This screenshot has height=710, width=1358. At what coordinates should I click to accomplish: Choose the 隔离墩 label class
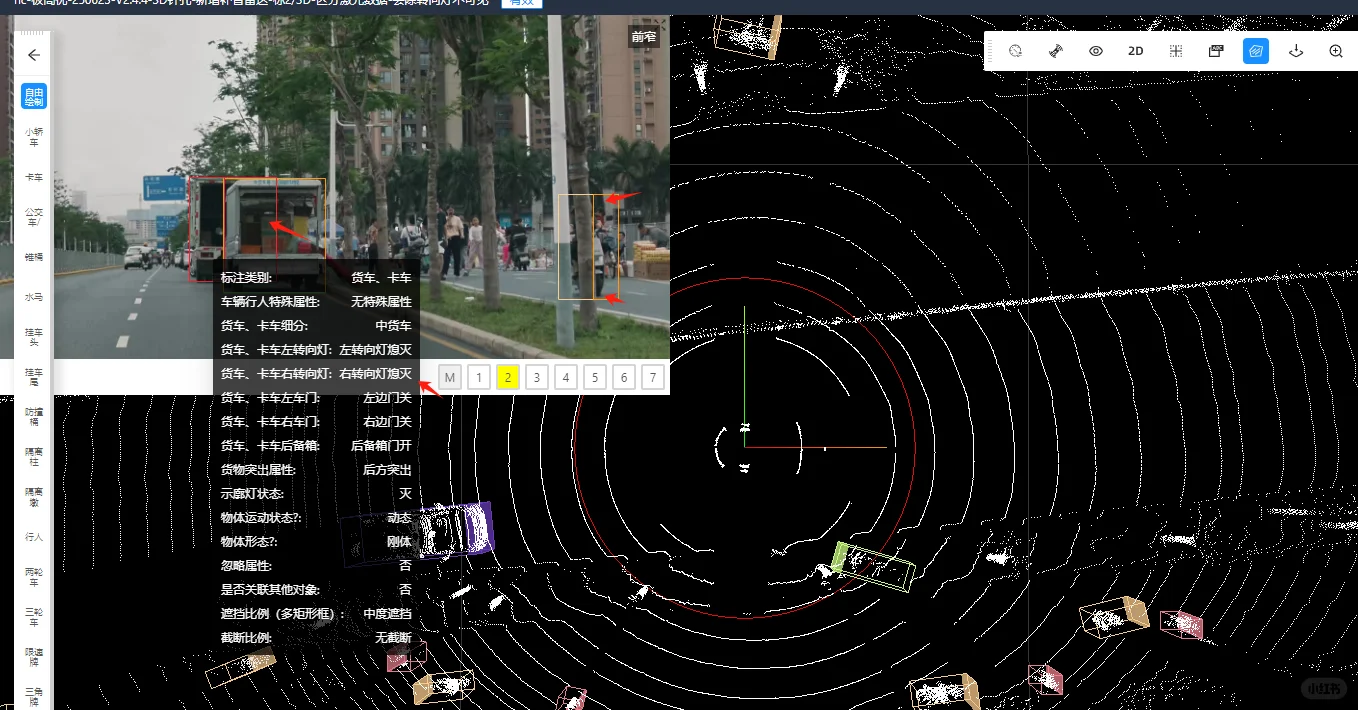click(x=34, y=497)
